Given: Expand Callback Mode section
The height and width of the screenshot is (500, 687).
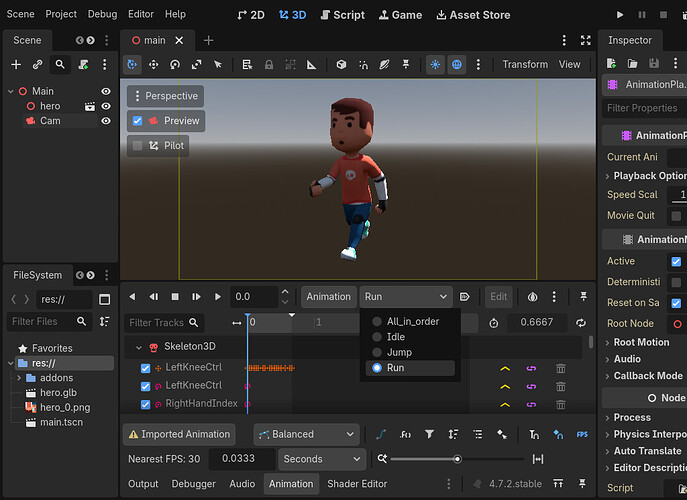Looking at the screenshot, I should coord(607,376).
